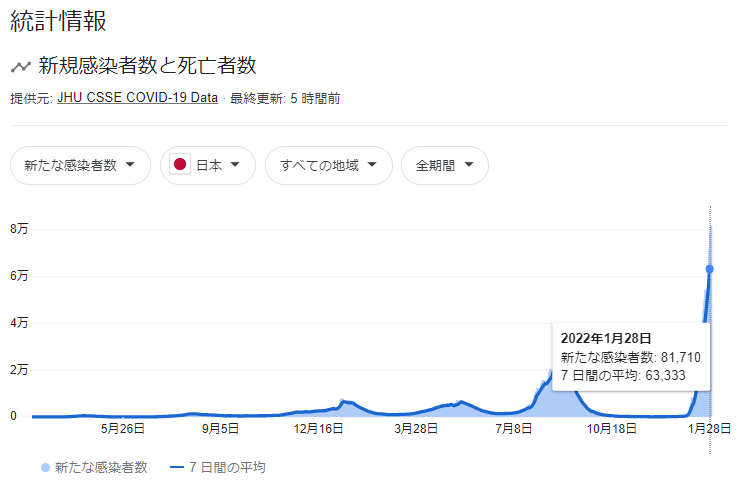Viewport: 750px width, 490px height.
Task: Open the 新たな感染者数 metric dropdown
Action: coord(80,165)
